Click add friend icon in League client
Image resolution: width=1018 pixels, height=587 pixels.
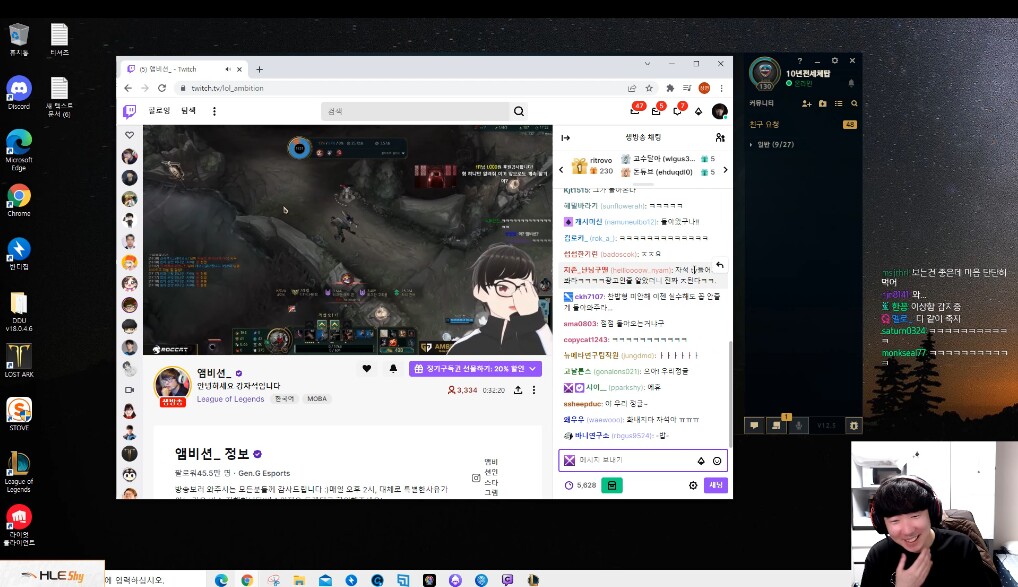tap(806, 103)
